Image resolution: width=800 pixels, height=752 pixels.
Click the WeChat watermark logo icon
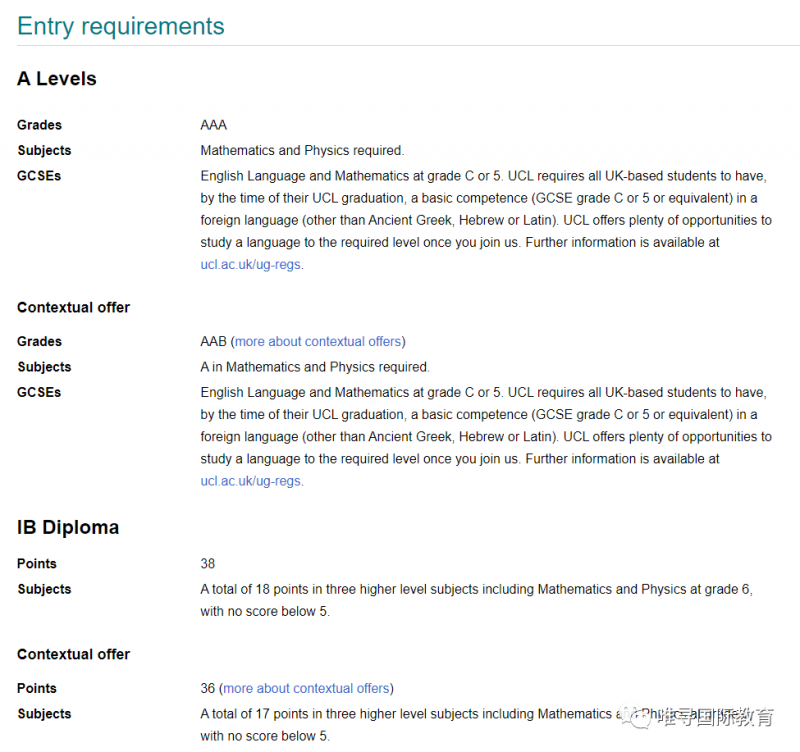tap(637, 716)
